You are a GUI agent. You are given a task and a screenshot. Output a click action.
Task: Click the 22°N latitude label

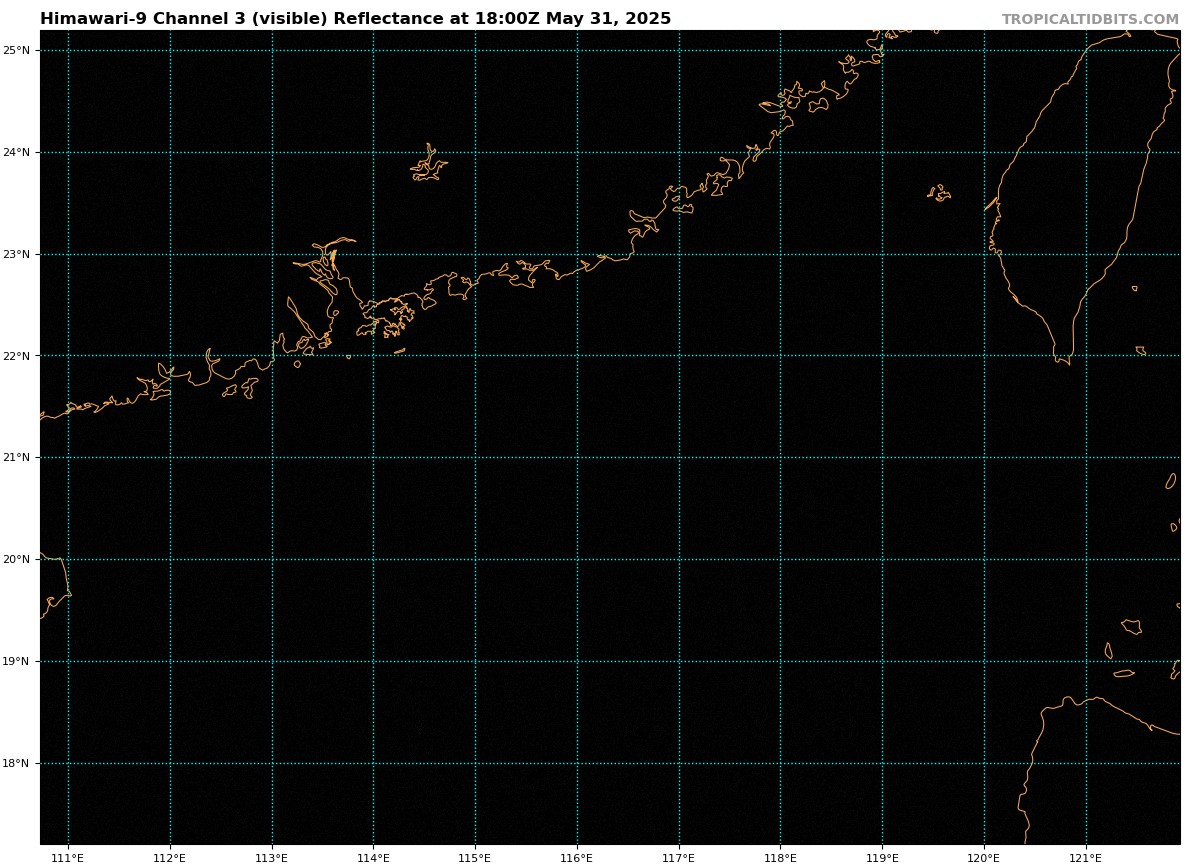(x=18, y=356)
